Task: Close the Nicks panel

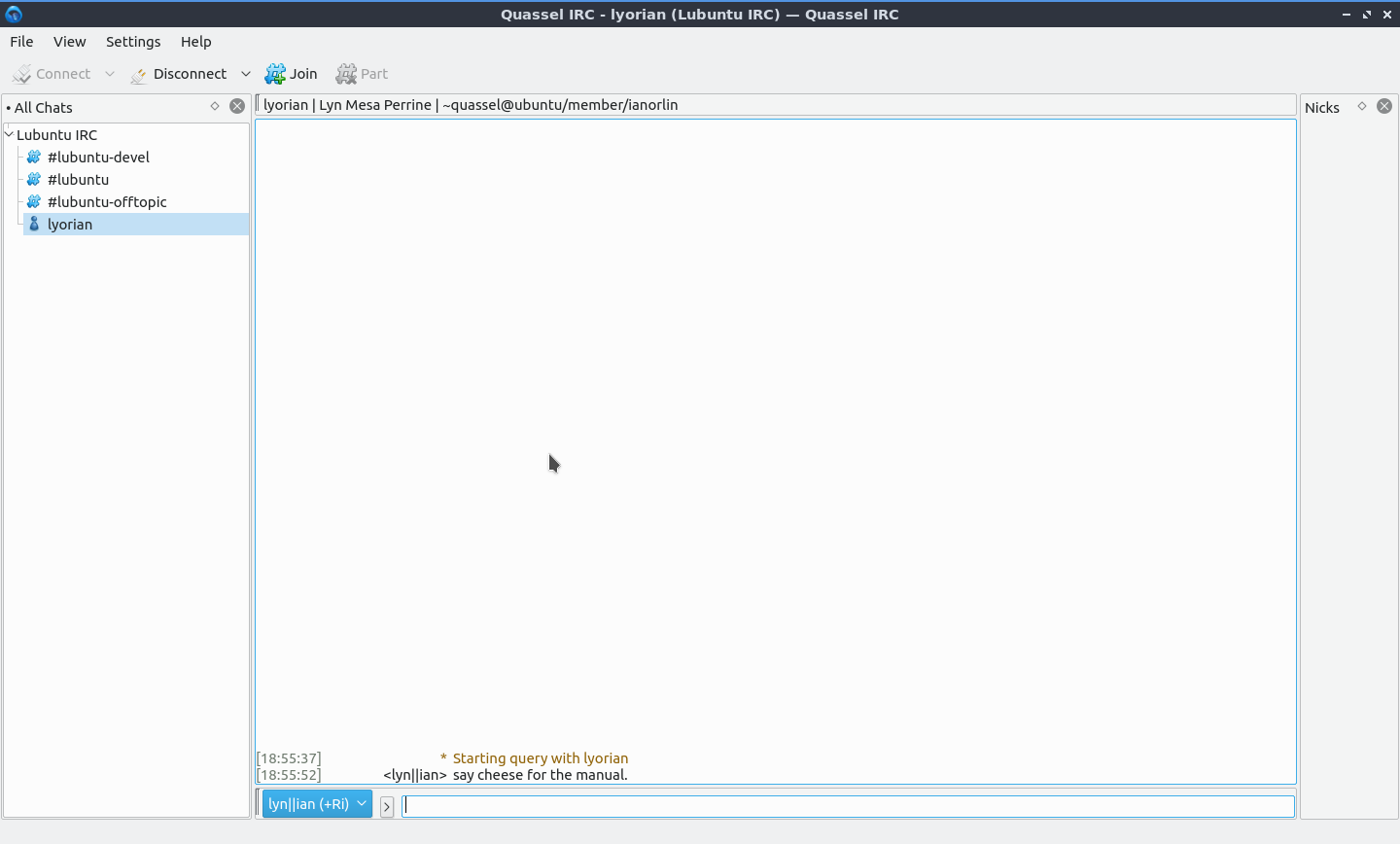Action: [1384, 106]
